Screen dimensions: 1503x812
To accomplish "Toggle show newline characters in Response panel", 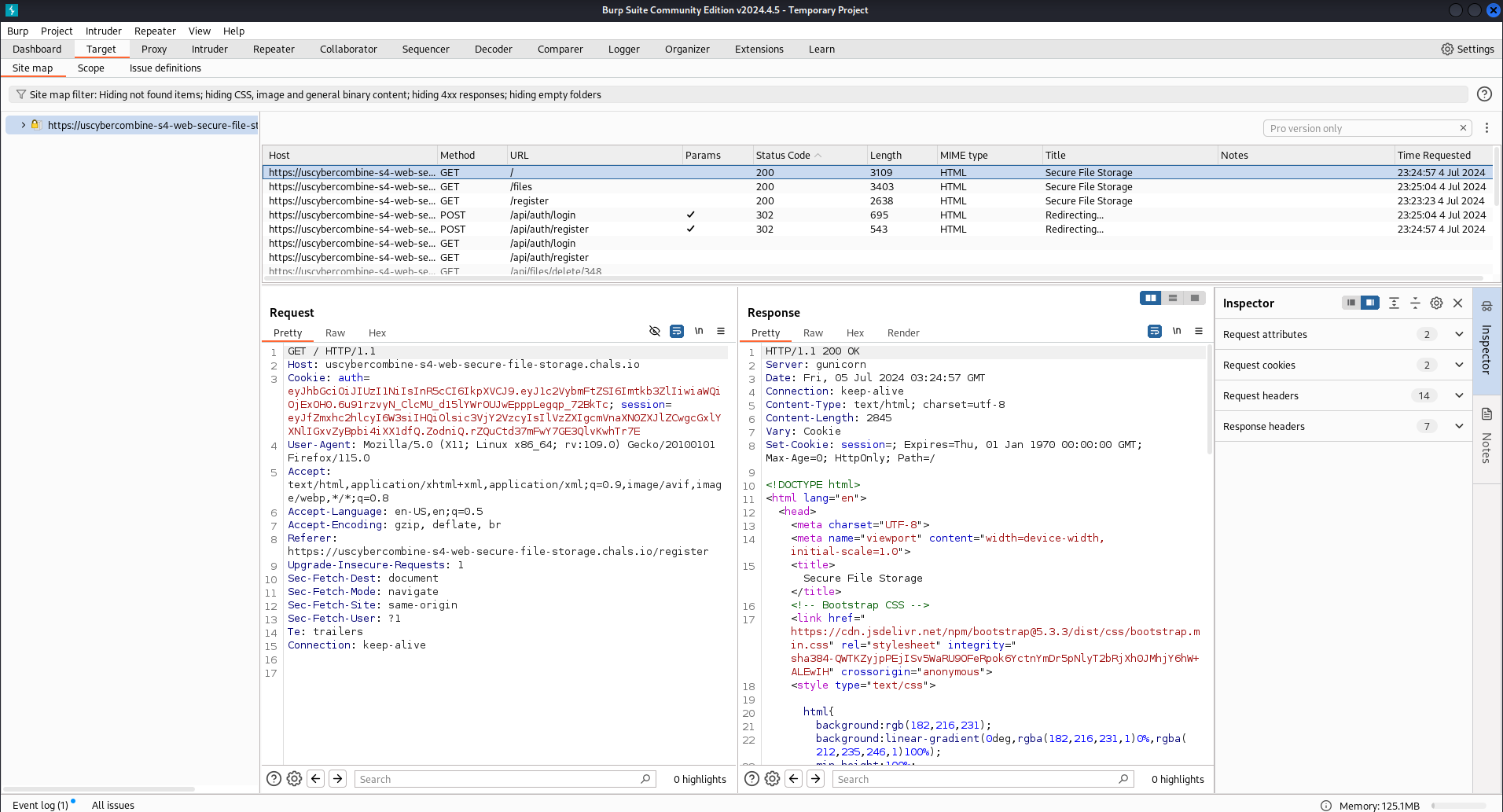I will click(1177, 332).
